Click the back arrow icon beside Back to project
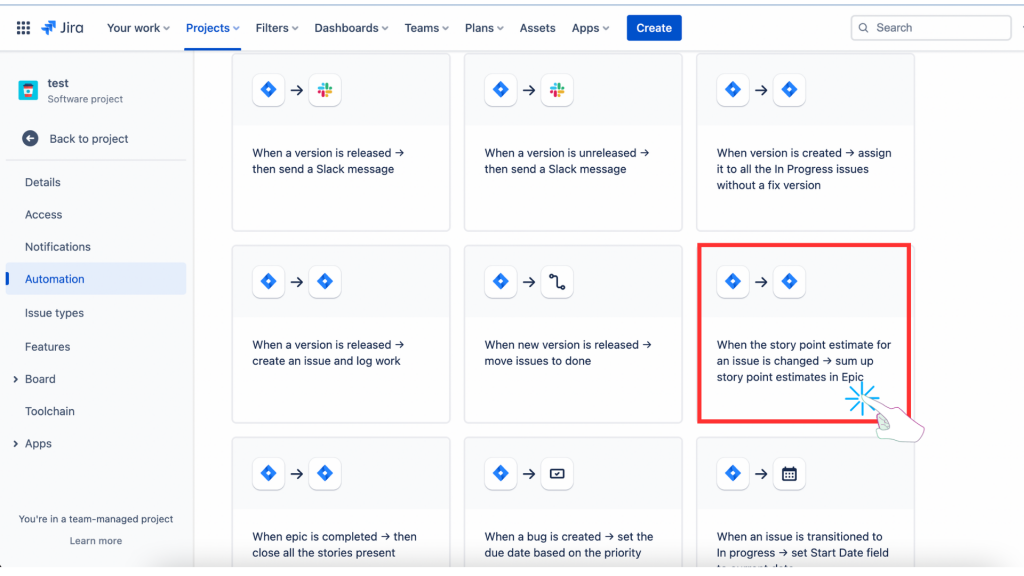The height and width of the screenshot is (576, 1024). (x=30, y=138)
